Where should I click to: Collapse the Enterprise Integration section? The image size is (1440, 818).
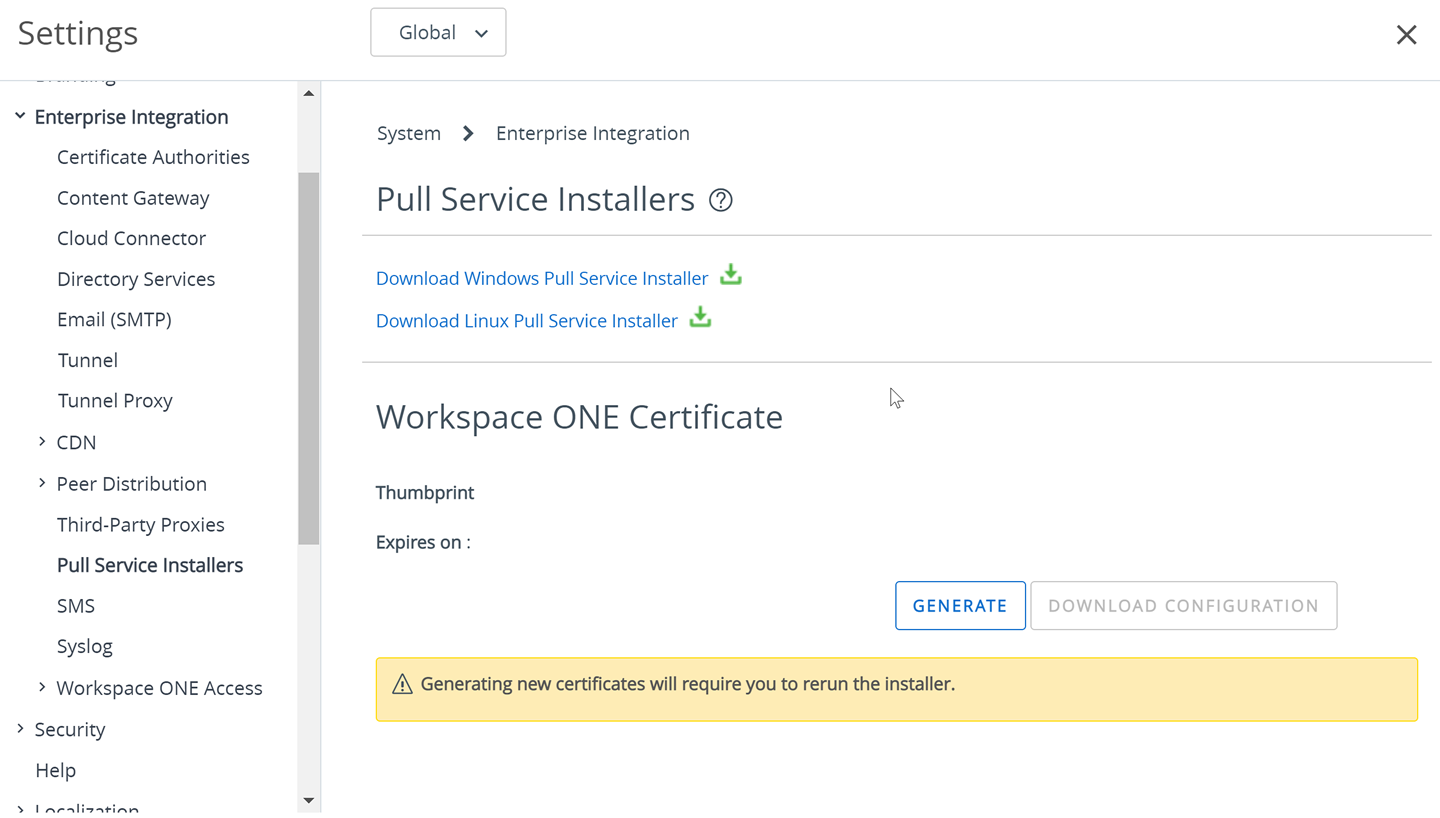pos(20,116)
